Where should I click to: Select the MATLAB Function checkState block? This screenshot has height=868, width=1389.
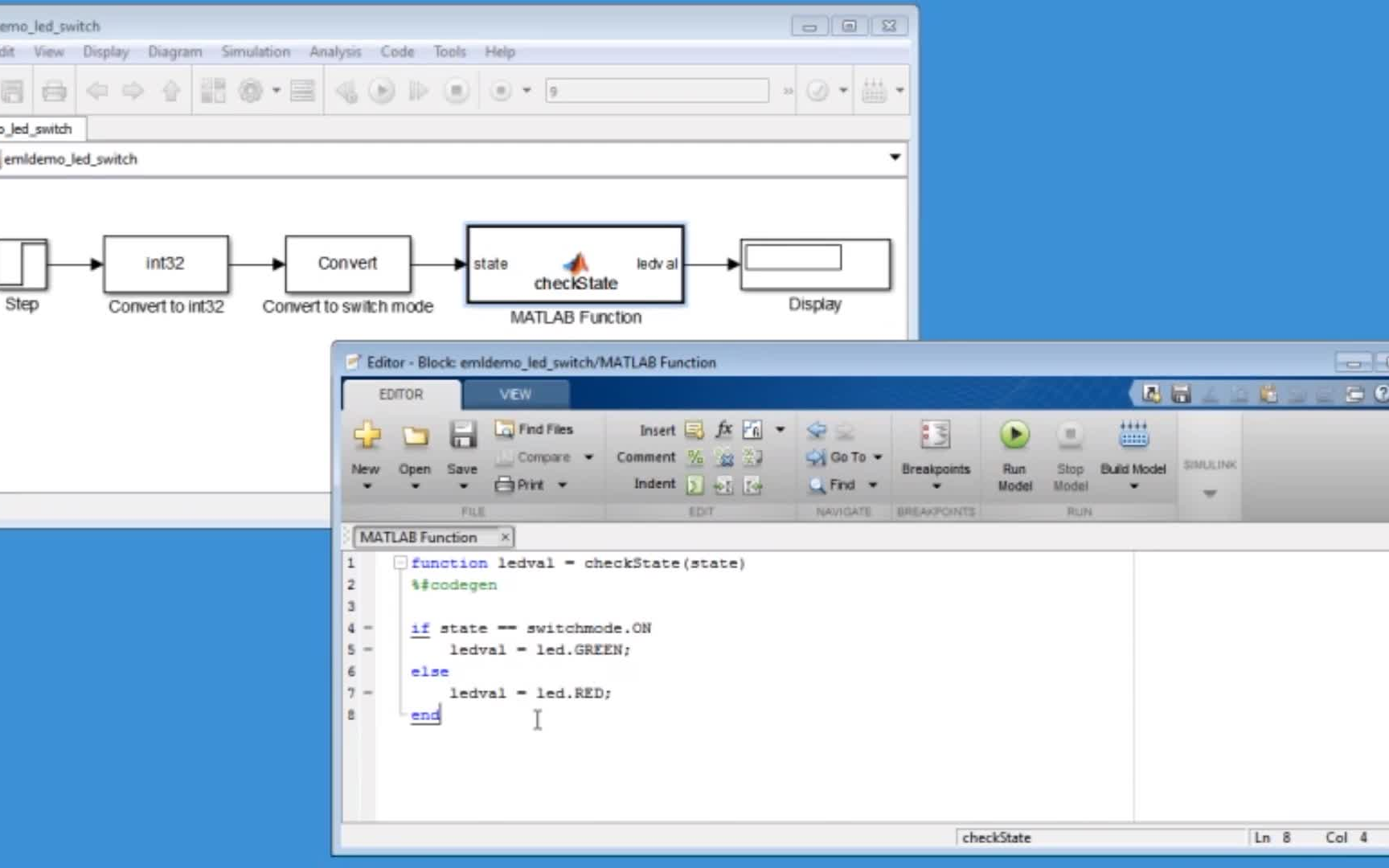coord(576,264)
